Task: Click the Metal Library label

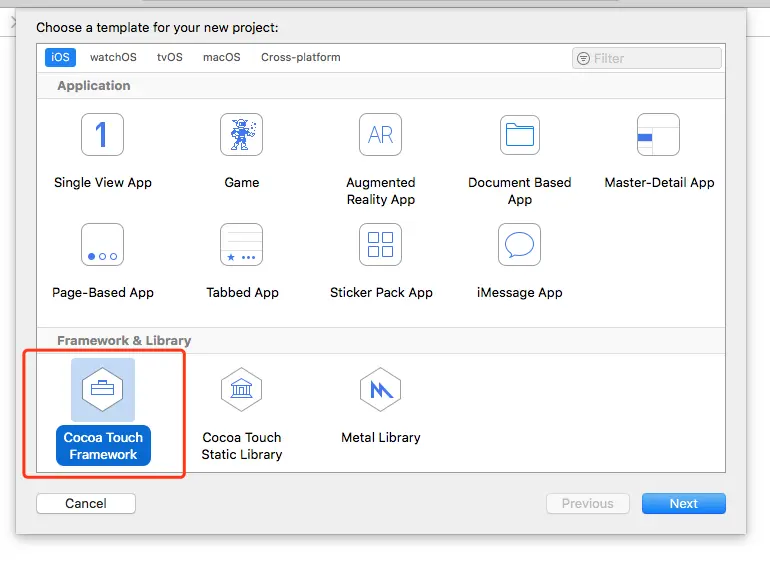Action: (381, 437)
